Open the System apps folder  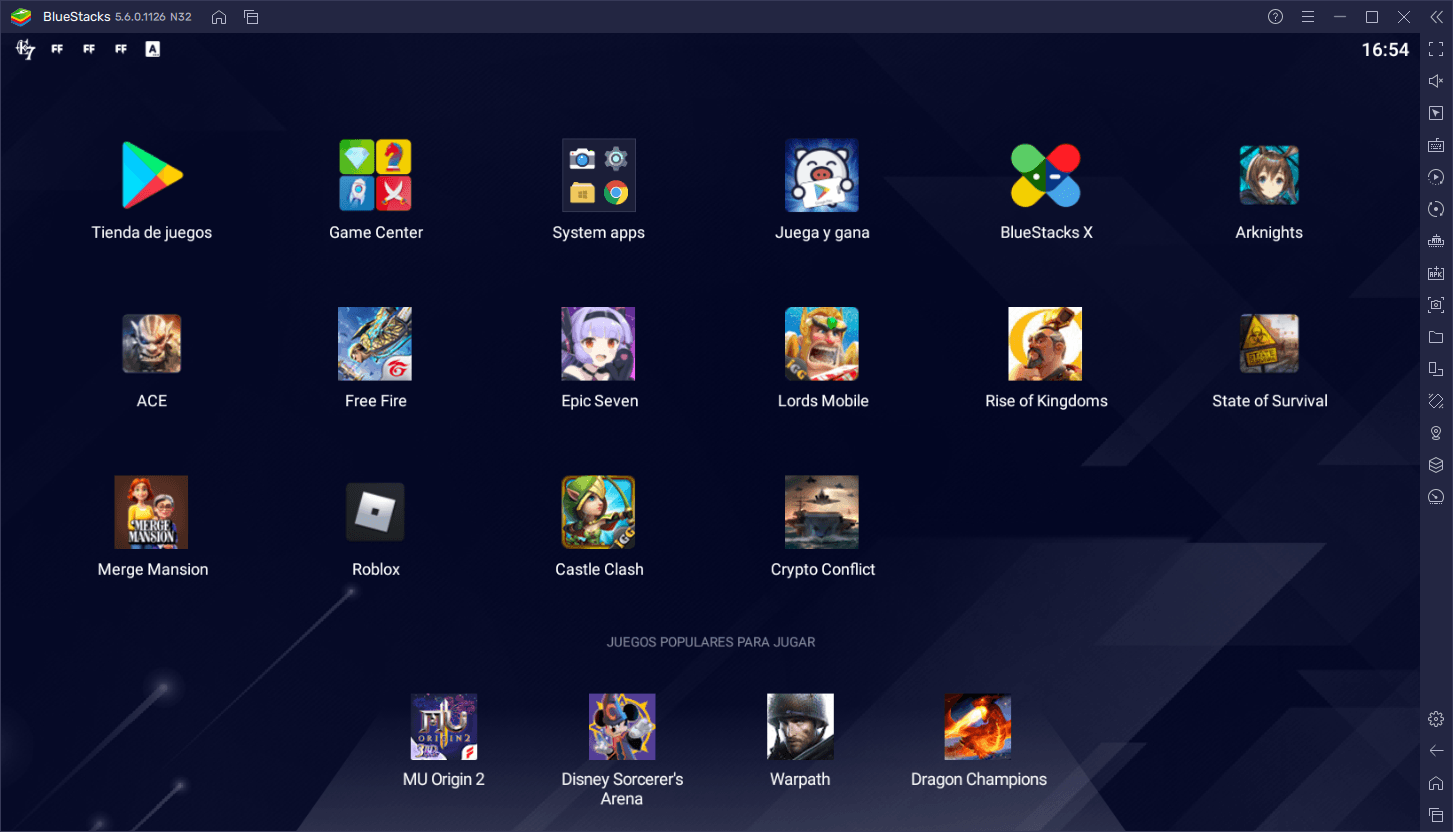point(599,175)
